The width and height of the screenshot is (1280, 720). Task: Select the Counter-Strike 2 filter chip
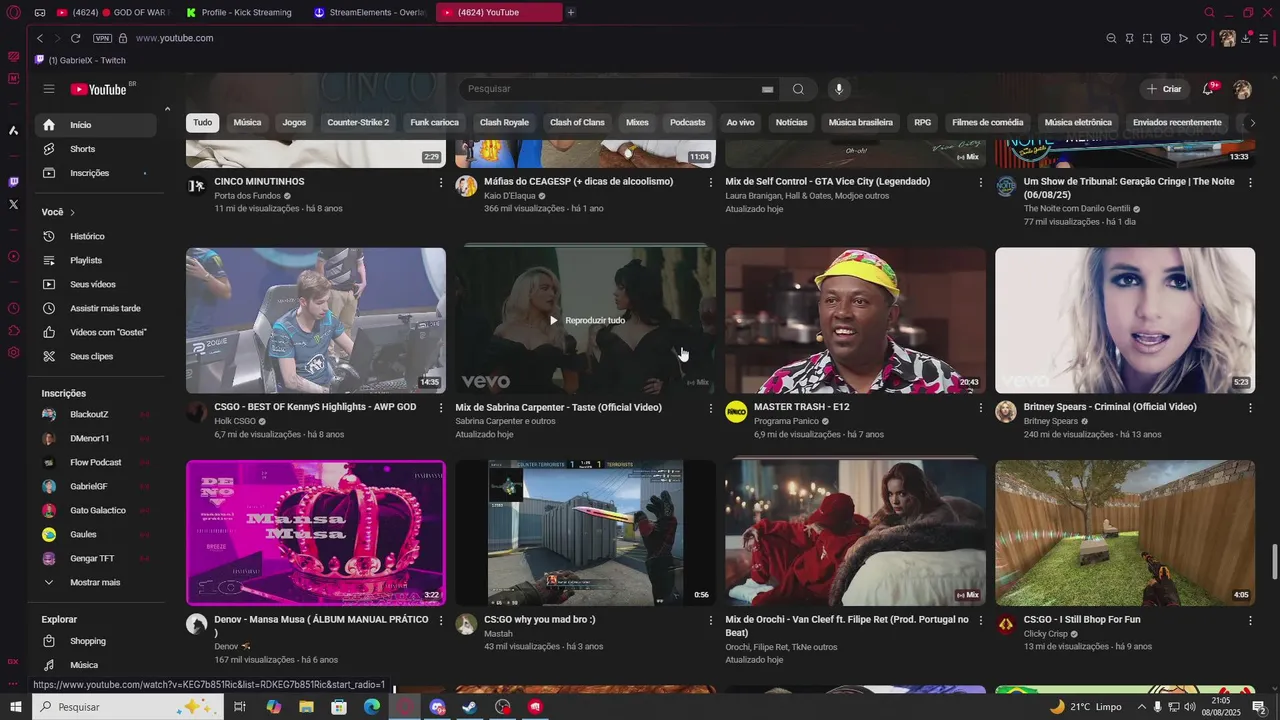pos(358,123)
